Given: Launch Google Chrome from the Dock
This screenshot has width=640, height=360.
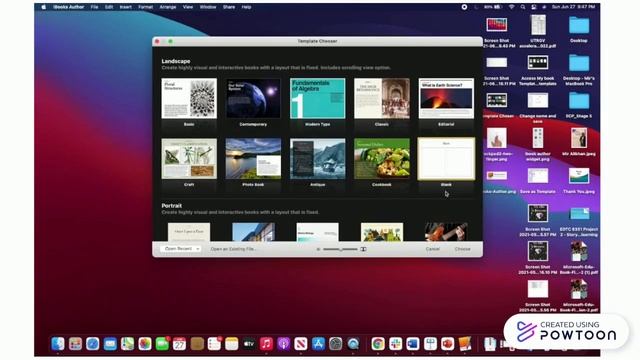Looking at the screenshot, I should 378,344.
